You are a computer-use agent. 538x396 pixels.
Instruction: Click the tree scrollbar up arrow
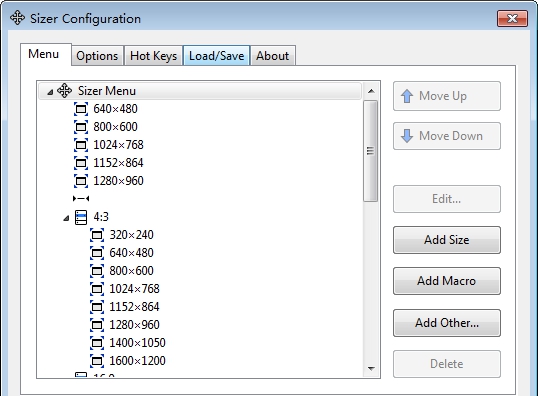[x=371, y=91]
